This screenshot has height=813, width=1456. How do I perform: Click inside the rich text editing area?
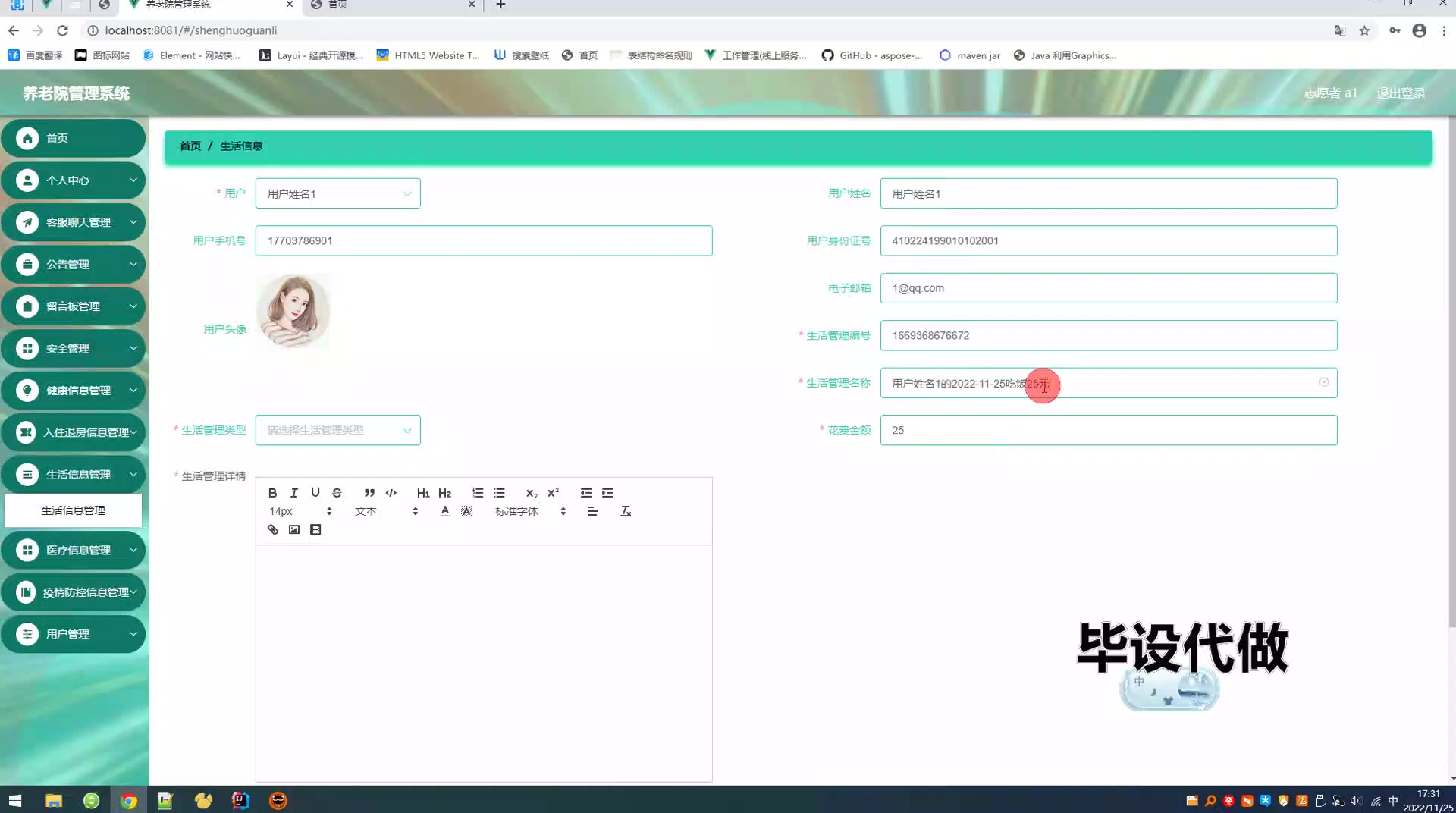[484, 663]
